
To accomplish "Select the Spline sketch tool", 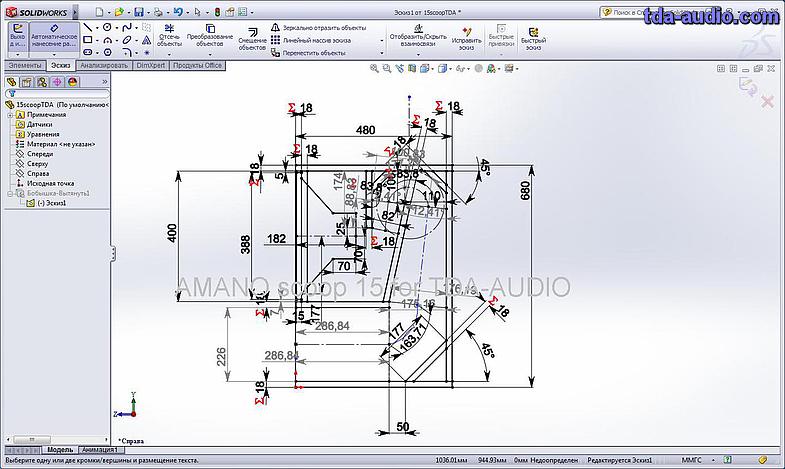I will [x=127, y=28].
